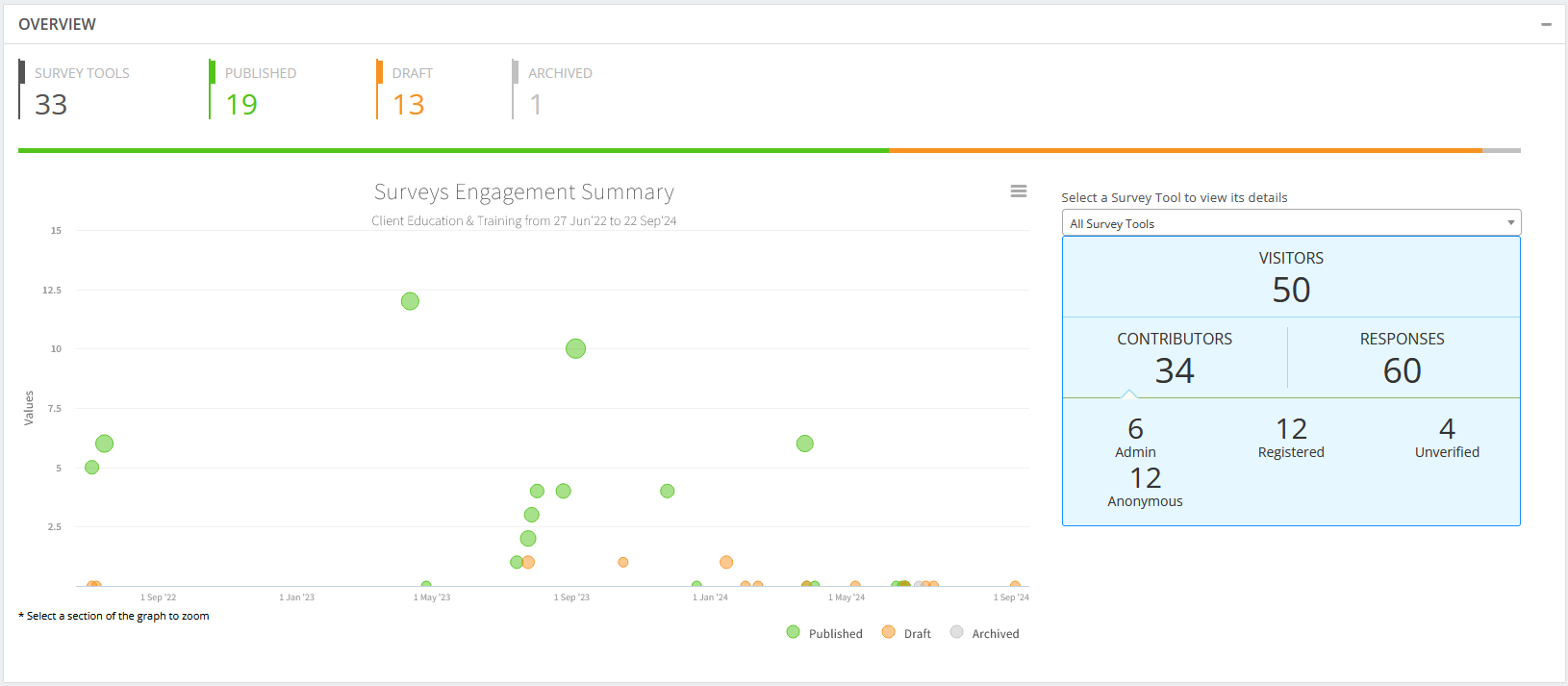The height and width of the screenshot is (686, 1568).
Task: Click the Anonymous contributors count 12
Action: (1146, 478)
